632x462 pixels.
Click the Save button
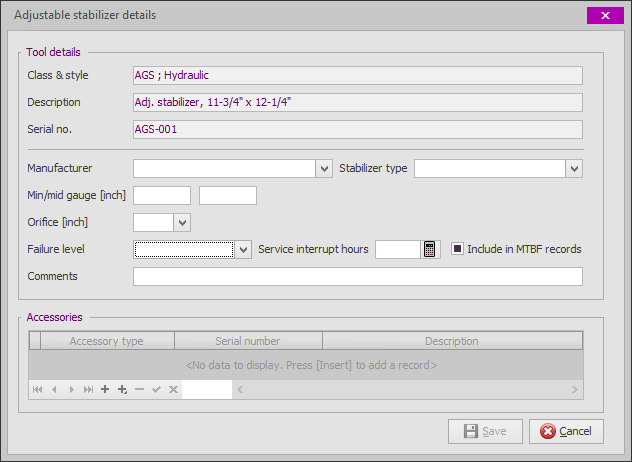coord(486,431)
